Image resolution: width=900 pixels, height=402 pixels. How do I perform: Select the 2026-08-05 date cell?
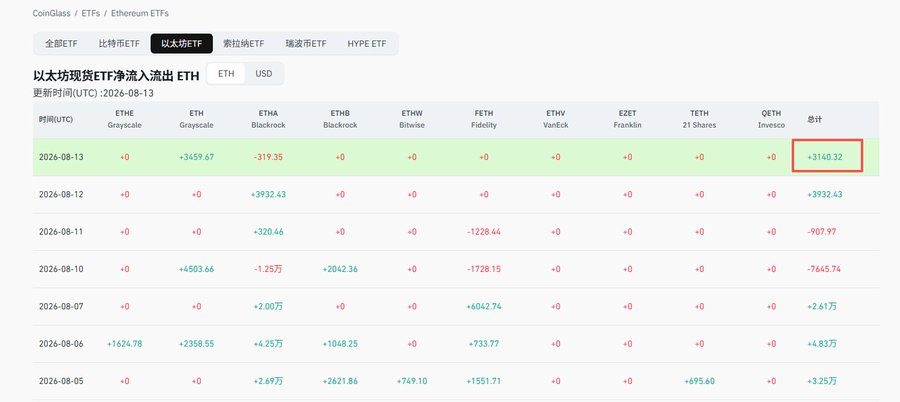[61, 381]
